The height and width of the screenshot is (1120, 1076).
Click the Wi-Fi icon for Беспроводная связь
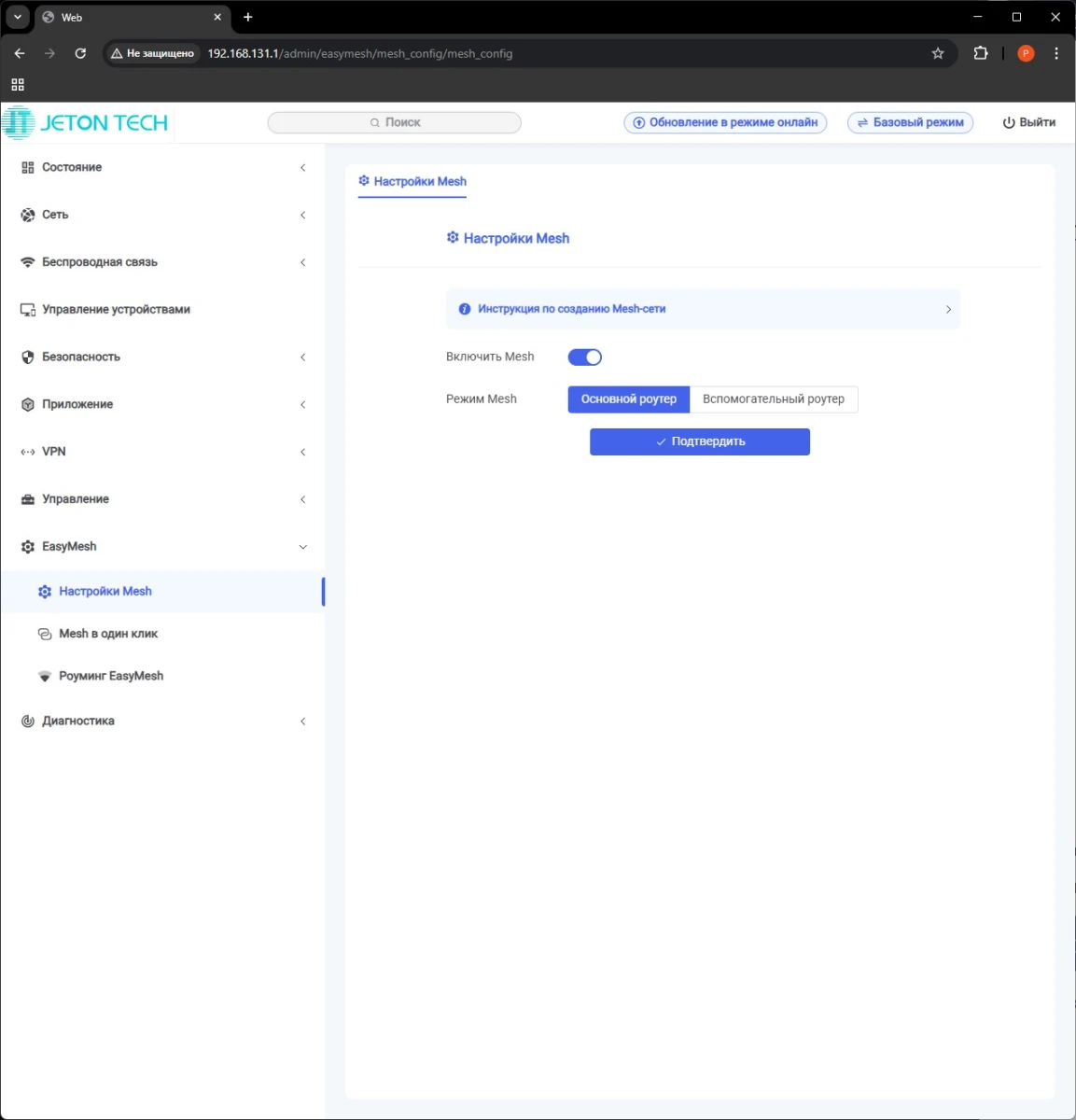[x=28, y=262]
